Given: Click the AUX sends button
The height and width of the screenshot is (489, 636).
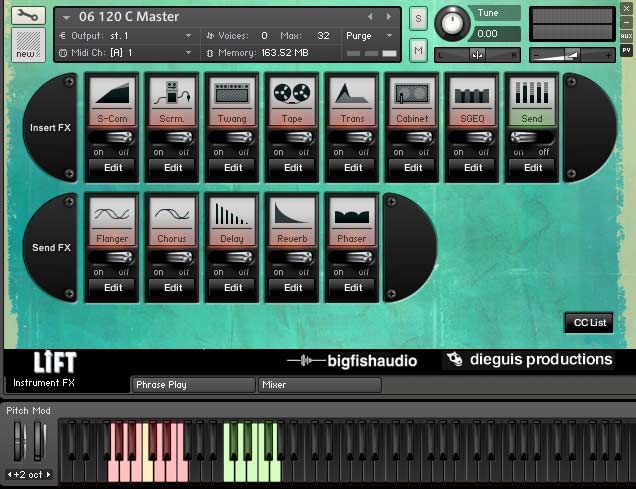Looking at the screenshot, I should [626, 36].
